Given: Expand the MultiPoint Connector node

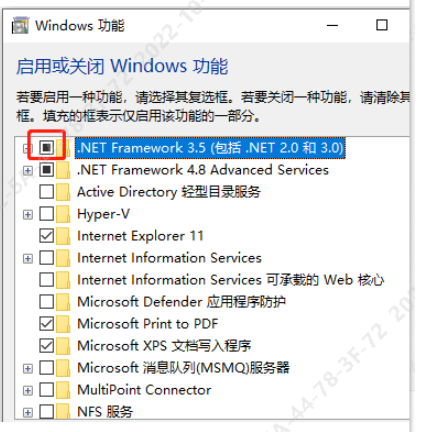Looking at the screenshot, I should coord(28,390).
